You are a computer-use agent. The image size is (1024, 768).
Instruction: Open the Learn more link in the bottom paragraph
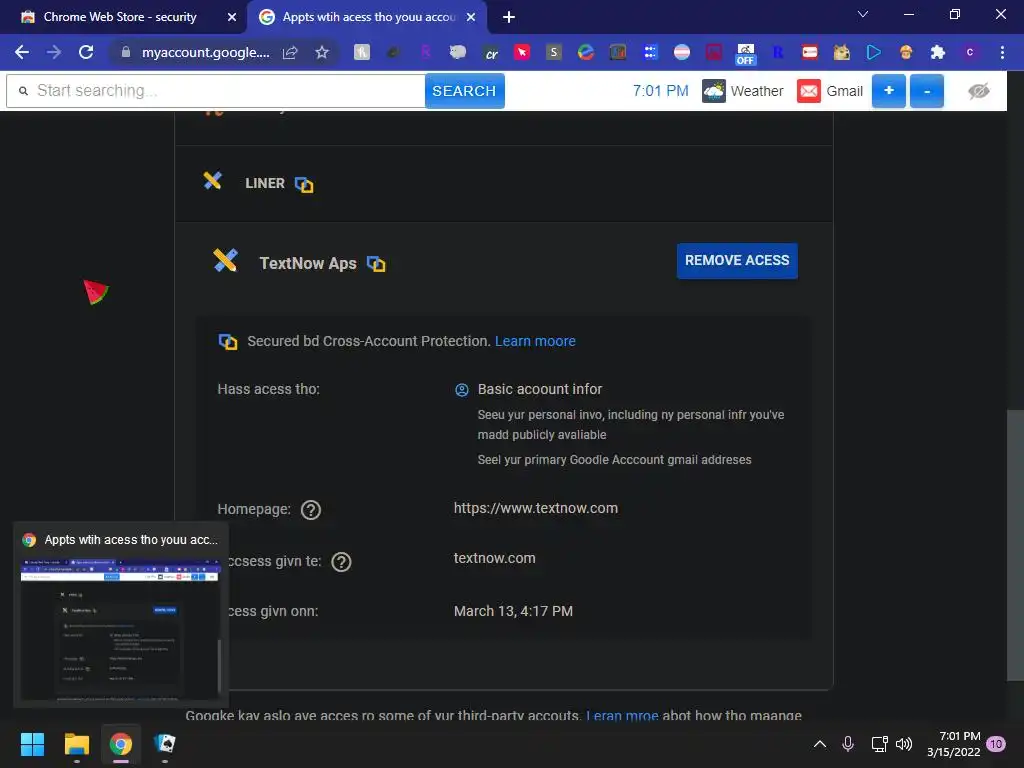click(x=622, y=715)
